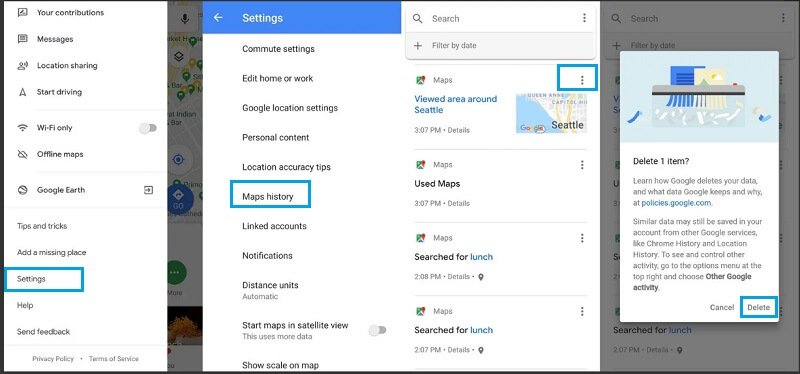Open overflow menu beside history search
The image size is (800, 374).
(x=584, y=18)
